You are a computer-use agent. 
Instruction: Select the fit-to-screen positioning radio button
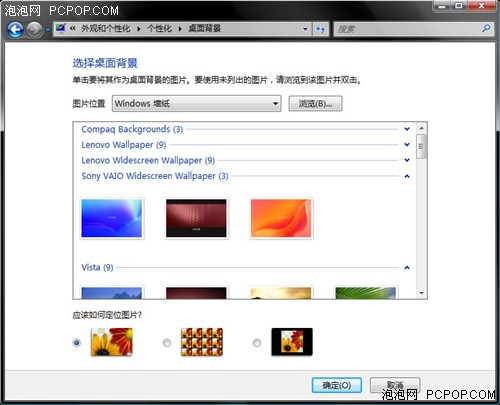click(77, 342)
